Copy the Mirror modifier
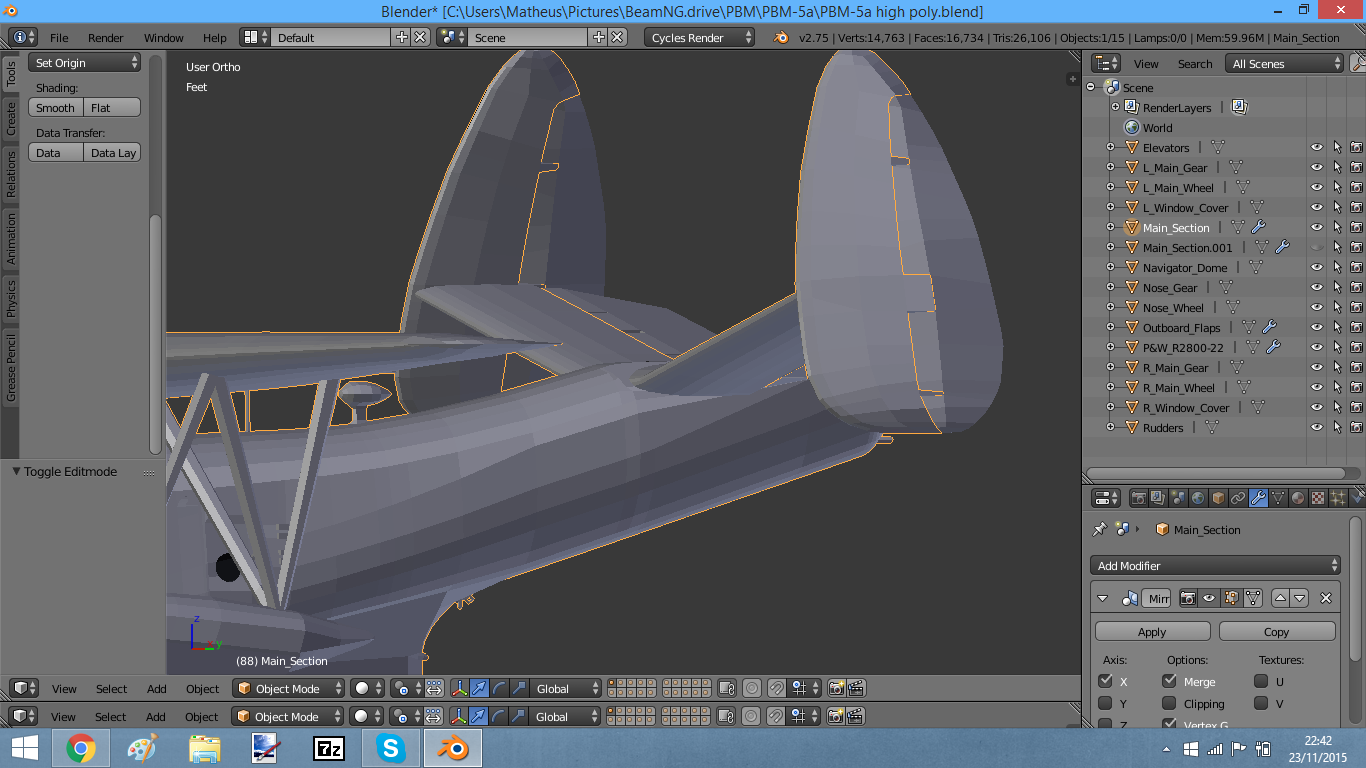The image size is (1366, 768). [1277, 631]
